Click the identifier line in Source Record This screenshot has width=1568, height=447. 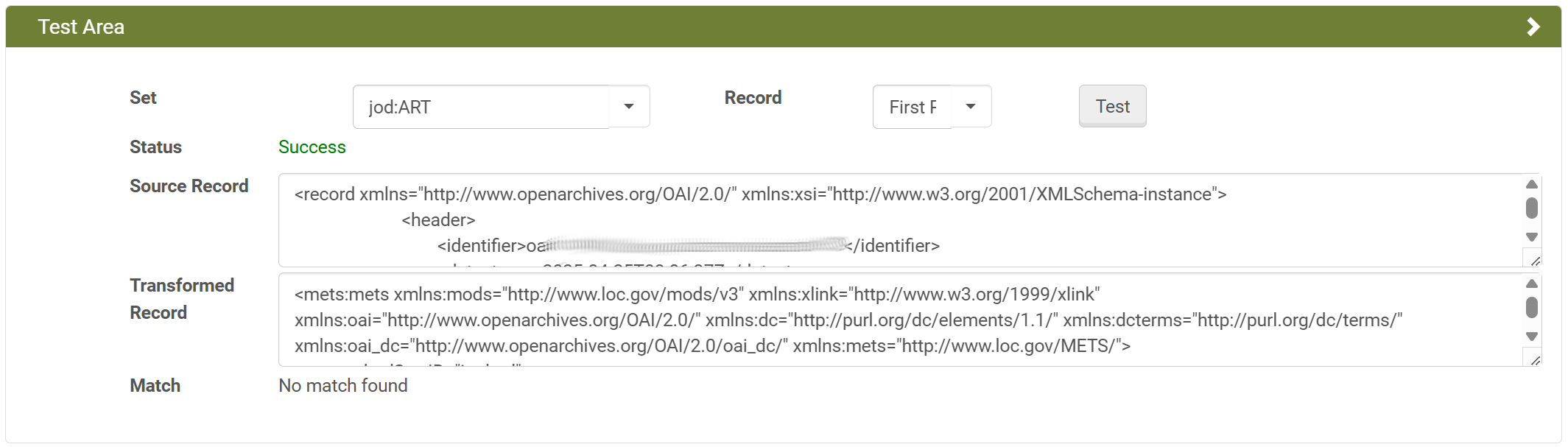coord(688,246)
